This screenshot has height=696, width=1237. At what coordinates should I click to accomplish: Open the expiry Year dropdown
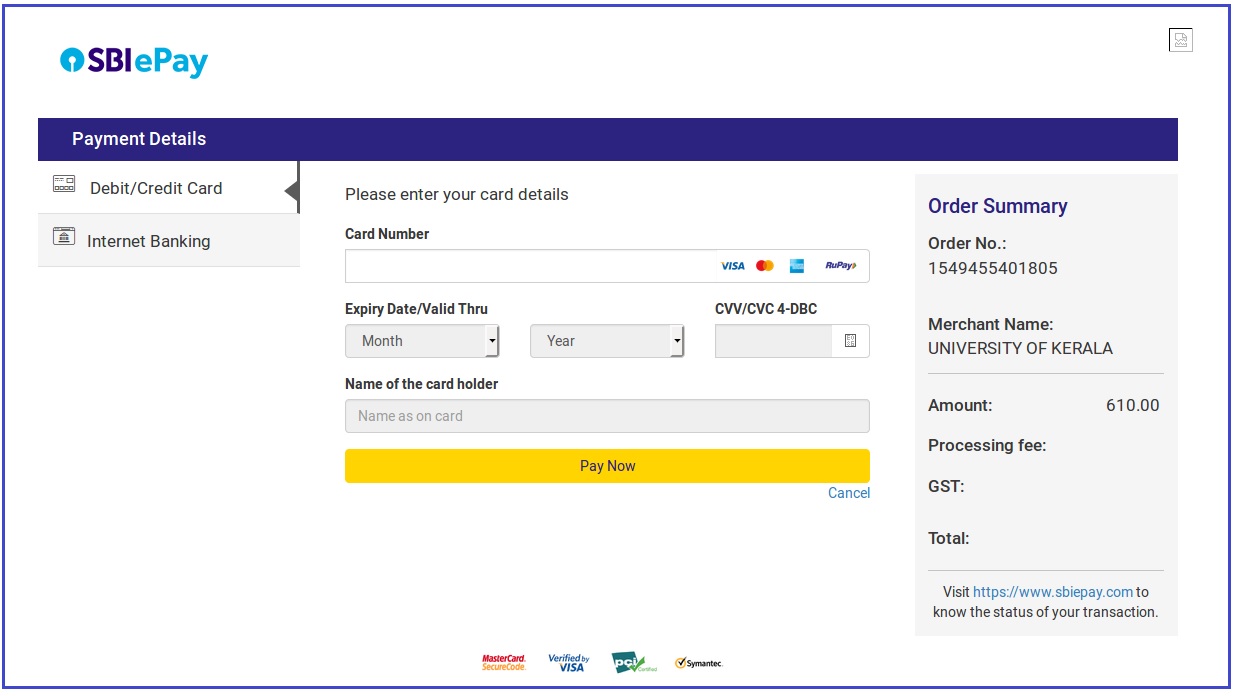[607, 341]
